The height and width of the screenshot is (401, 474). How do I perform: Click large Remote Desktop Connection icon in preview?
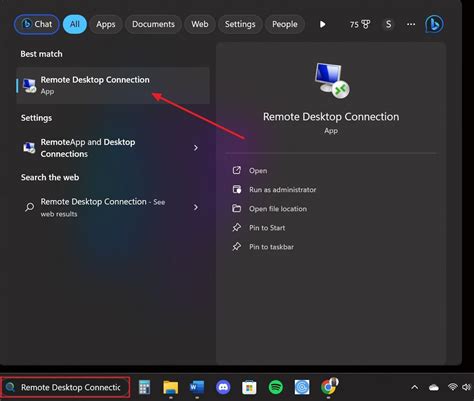tap(332, 80)
